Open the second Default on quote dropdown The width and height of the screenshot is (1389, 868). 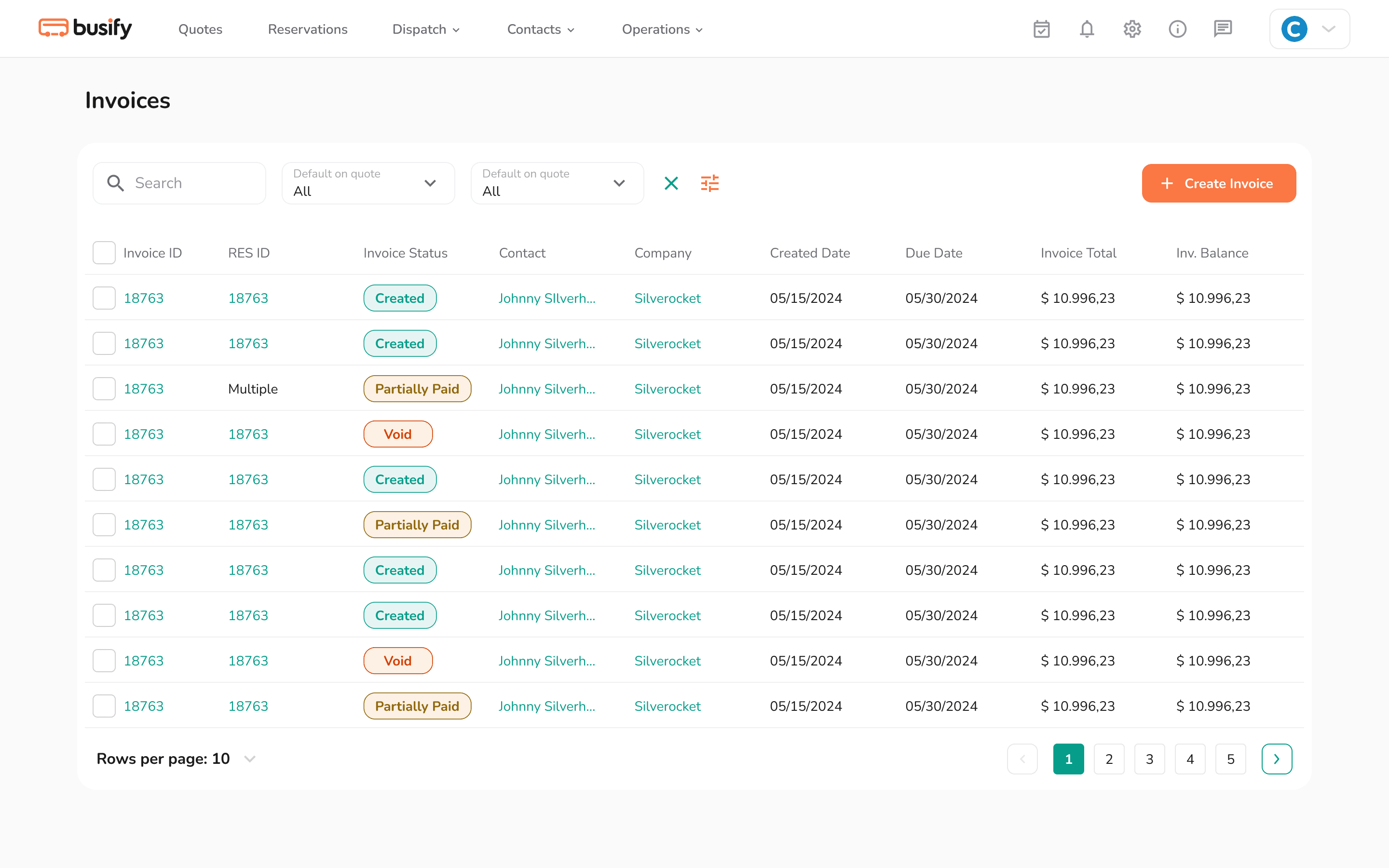pos(558,183)
